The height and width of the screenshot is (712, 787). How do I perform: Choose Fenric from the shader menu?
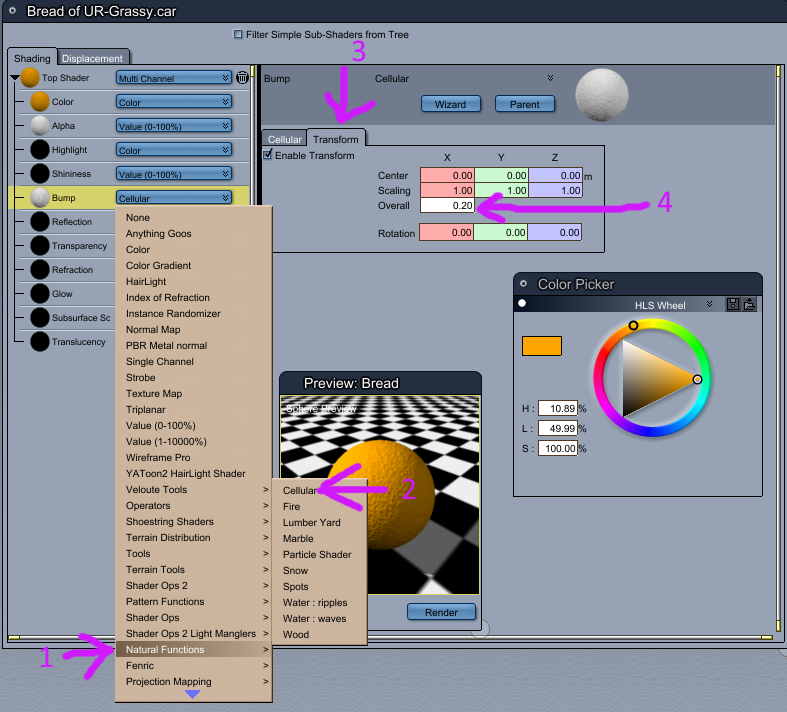tap(194, 665)
